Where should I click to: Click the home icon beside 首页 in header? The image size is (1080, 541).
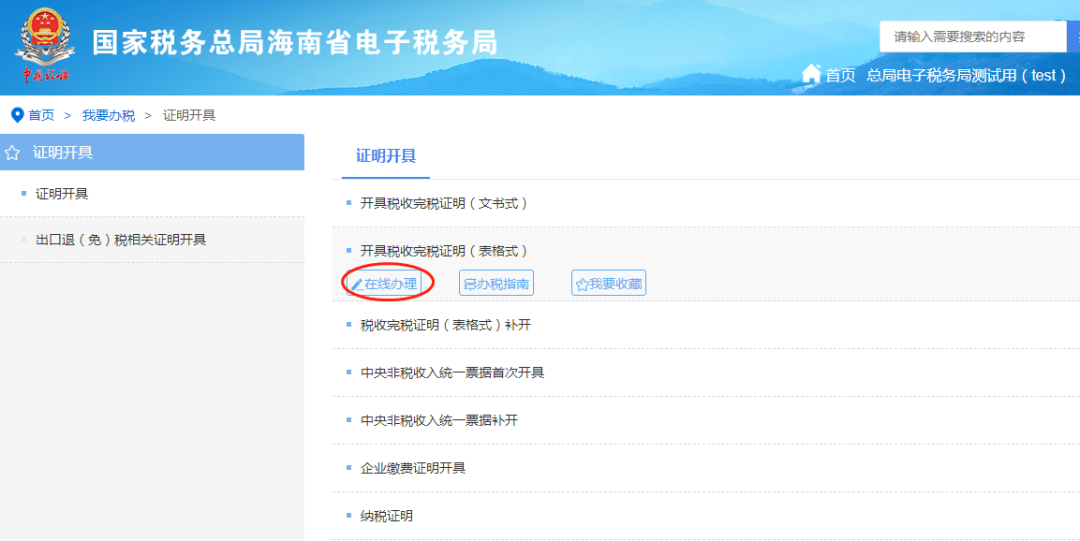(811, 73)
